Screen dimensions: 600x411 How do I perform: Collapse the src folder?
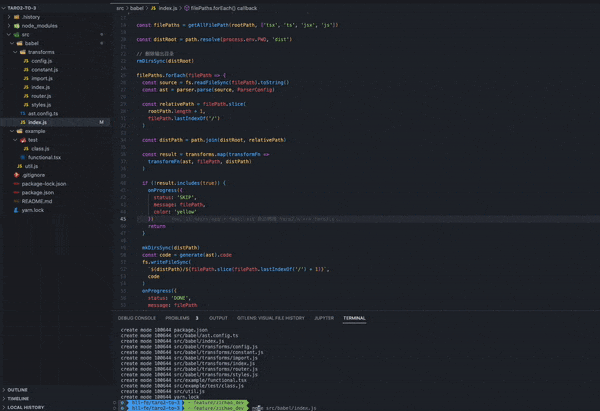[9, 34]
